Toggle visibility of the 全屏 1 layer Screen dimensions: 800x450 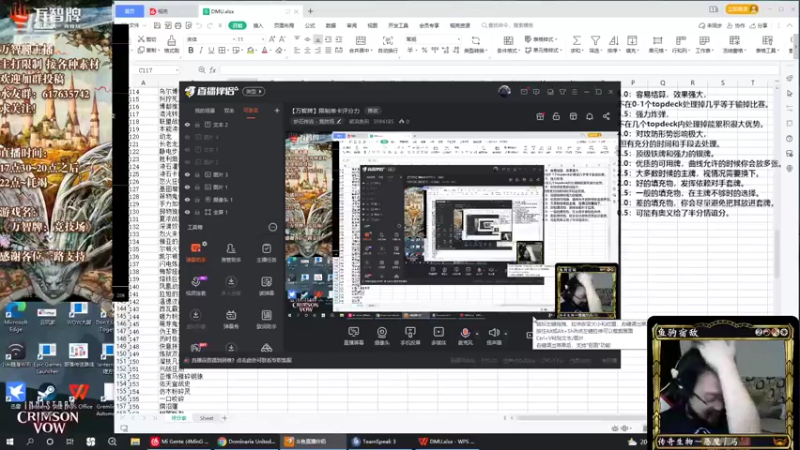coord(187,212)
